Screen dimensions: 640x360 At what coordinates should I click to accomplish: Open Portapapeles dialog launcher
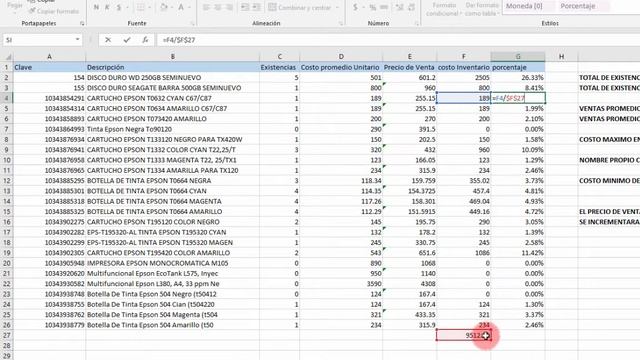click(82, 24)
